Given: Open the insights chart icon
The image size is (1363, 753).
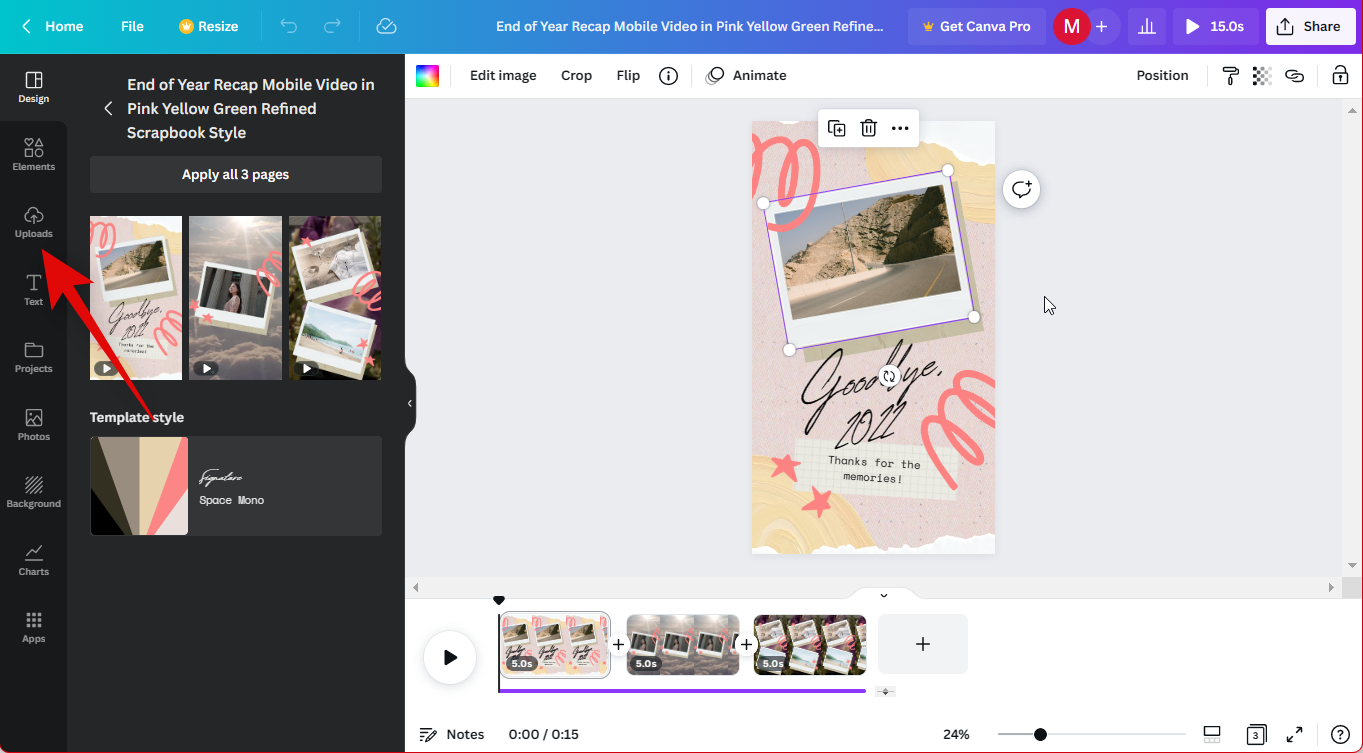Looking at the screenshot, I should pyautogui.click(x=1147, y=27).
